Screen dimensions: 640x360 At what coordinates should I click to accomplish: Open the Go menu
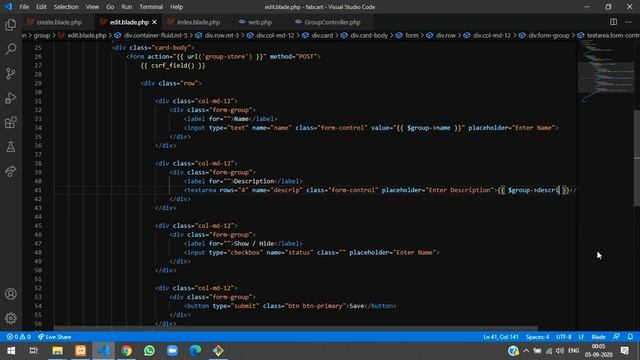click(x=110, y=7)
